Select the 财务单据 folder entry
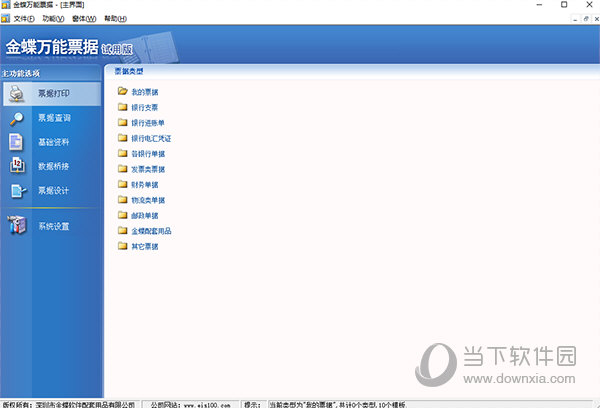 click(138, 184)
